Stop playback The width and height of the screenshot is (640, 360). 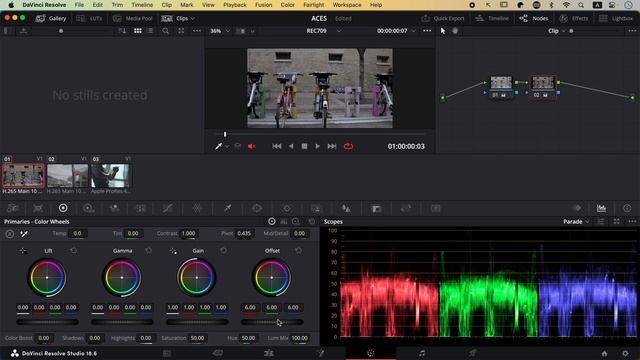(304, 146)
